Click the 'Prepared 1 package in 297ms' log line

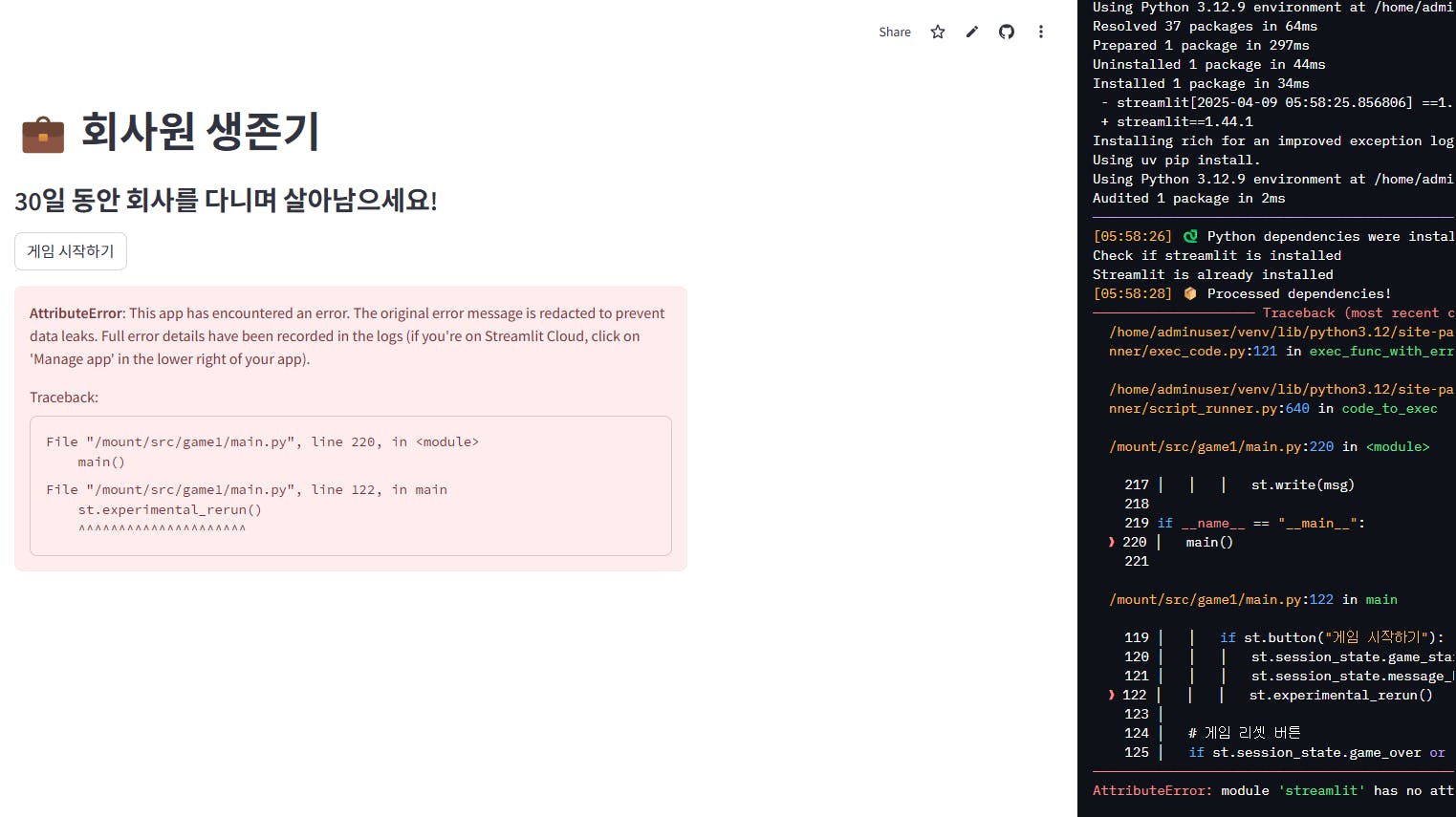coord(1201,45)
